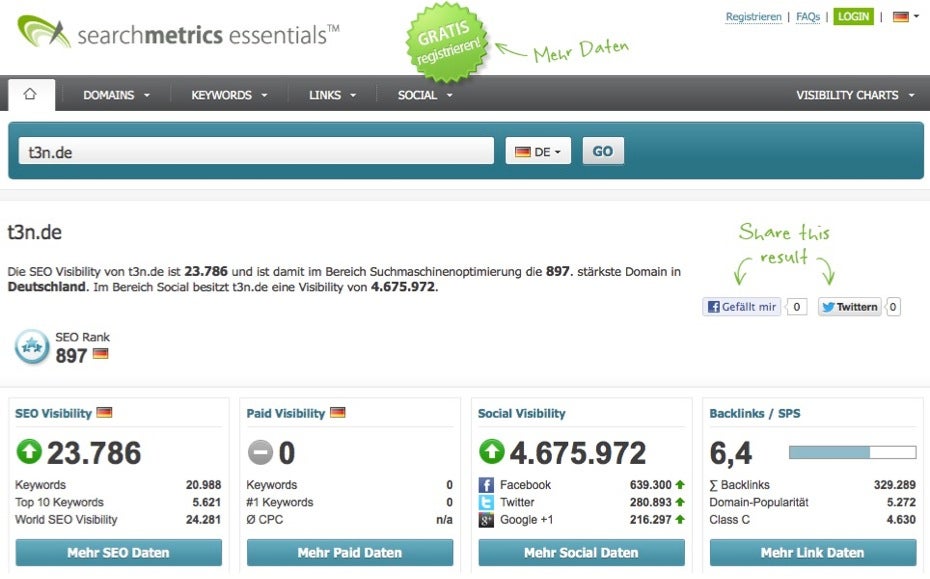The height and width of the screenshot is (579, 930).
Task: Click the Mehr Social Daten button
Action: click(581, 552)
